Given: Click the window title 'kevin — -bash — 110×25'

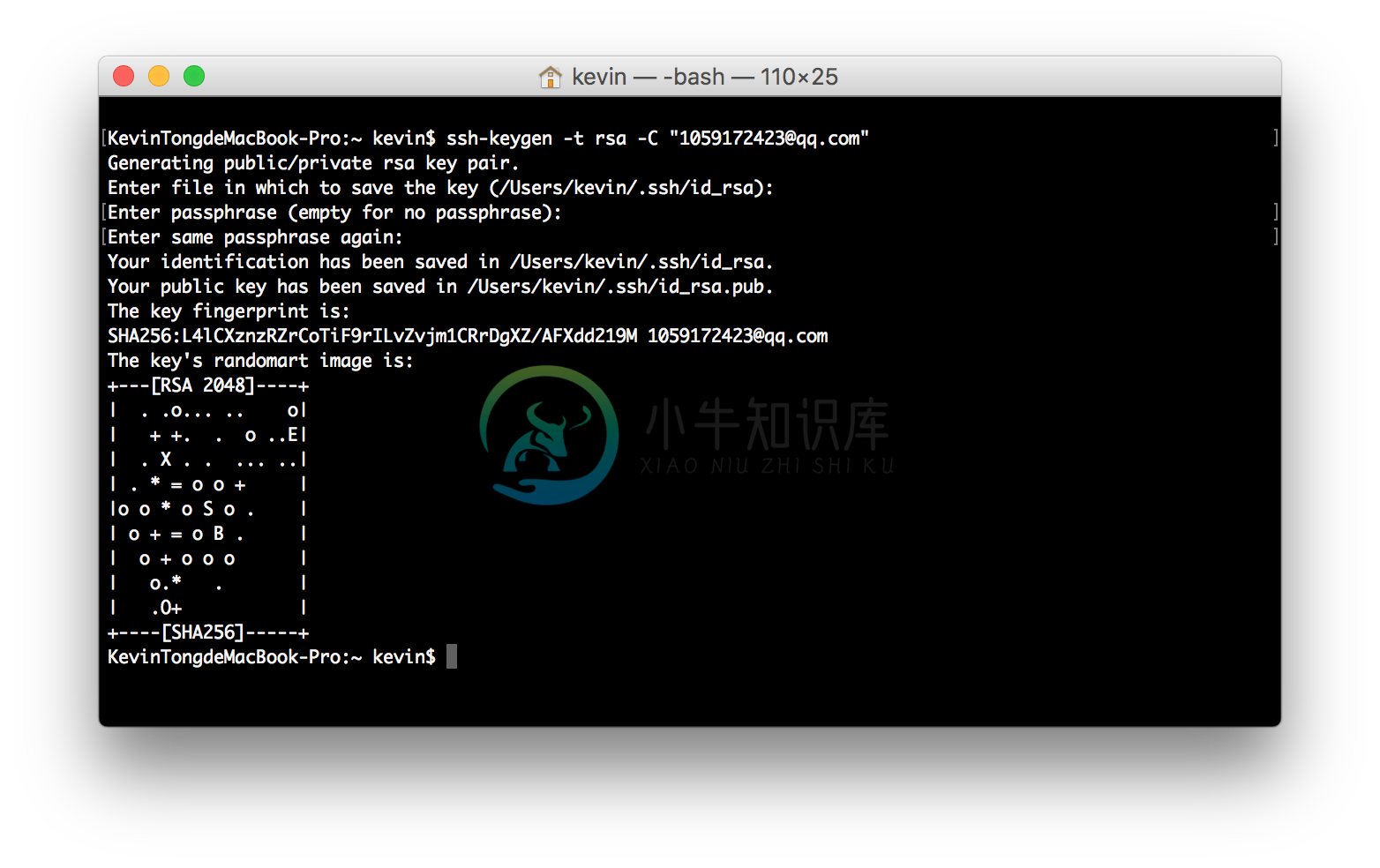Looking at the screenshot, I should (x=705, y=77).
